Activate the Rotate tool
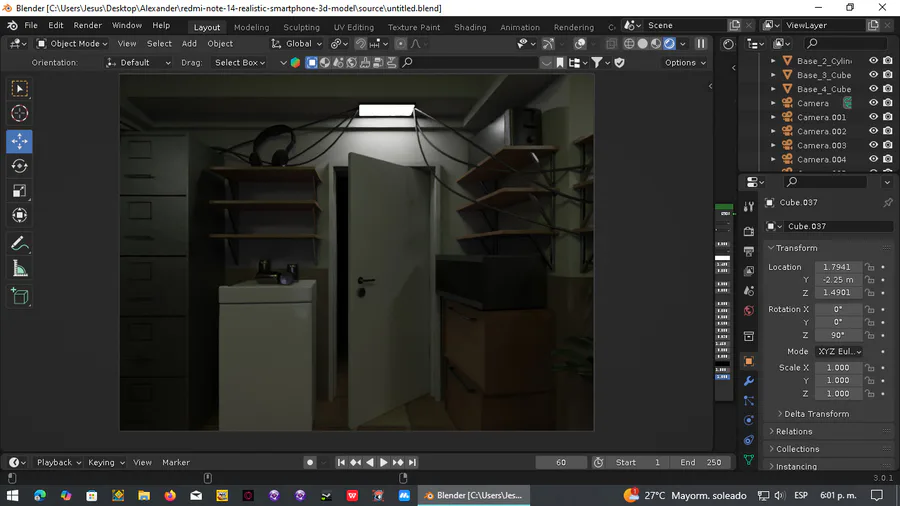This screenshot has width=900, height=506. coord(20,166)
